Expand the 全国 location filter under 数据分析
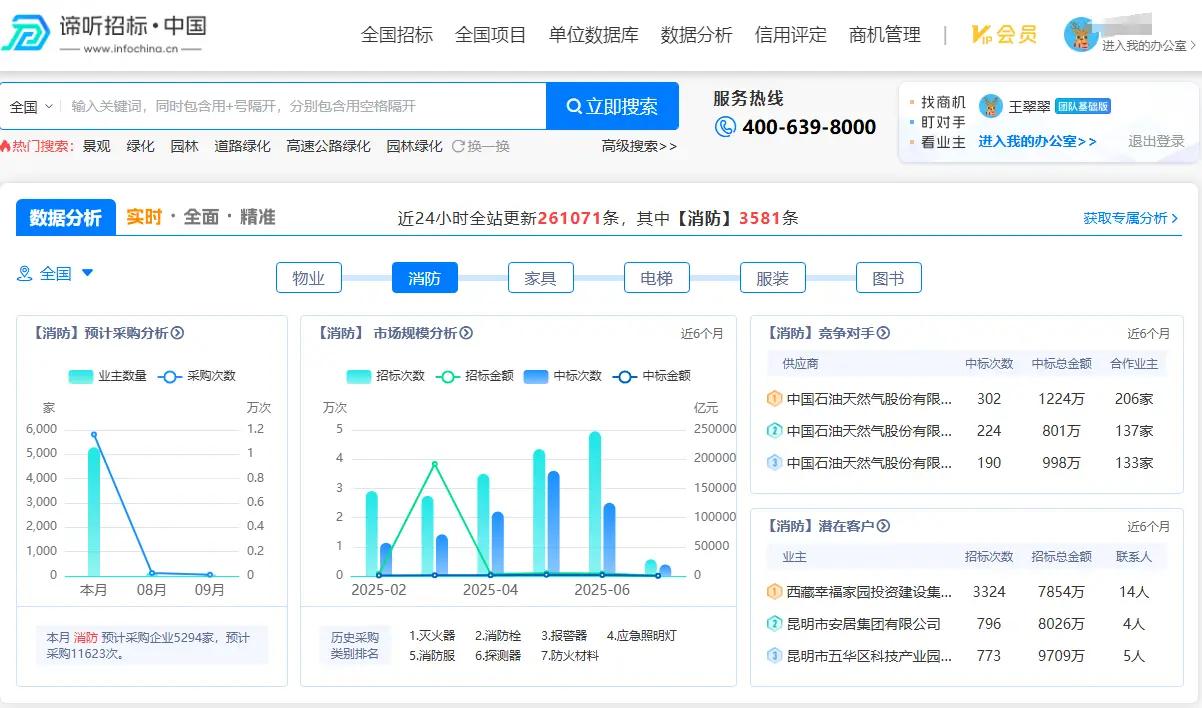Screen dimensions: 1202x708 point(56,273)
